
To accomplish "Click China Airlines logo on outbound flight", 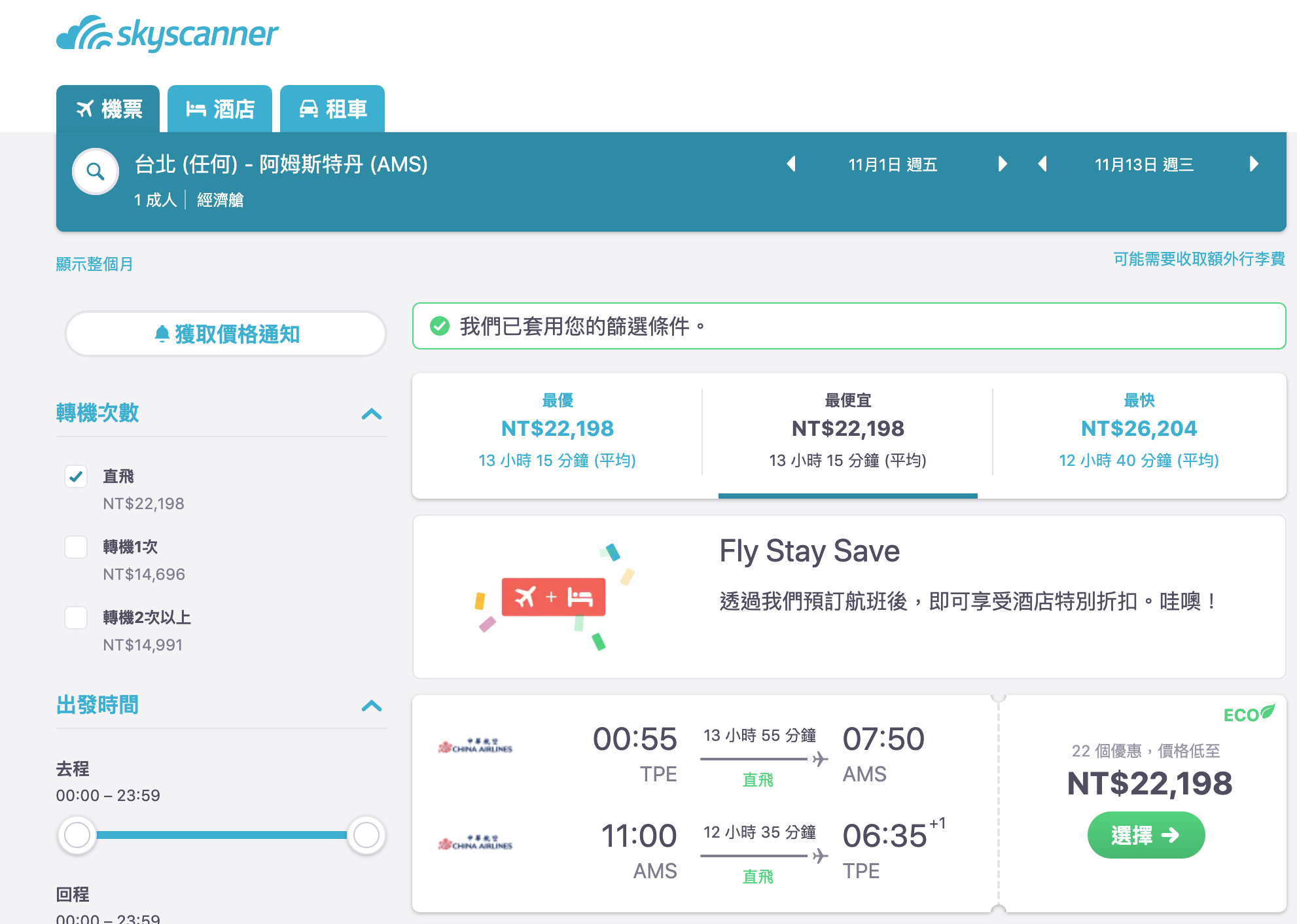I will tap(475, 746).
